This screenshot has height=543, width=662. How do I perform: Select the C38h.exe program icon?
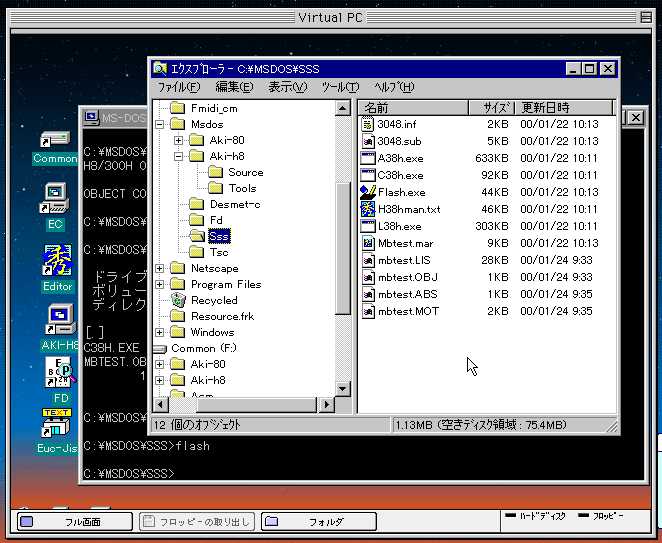[368, 175]
